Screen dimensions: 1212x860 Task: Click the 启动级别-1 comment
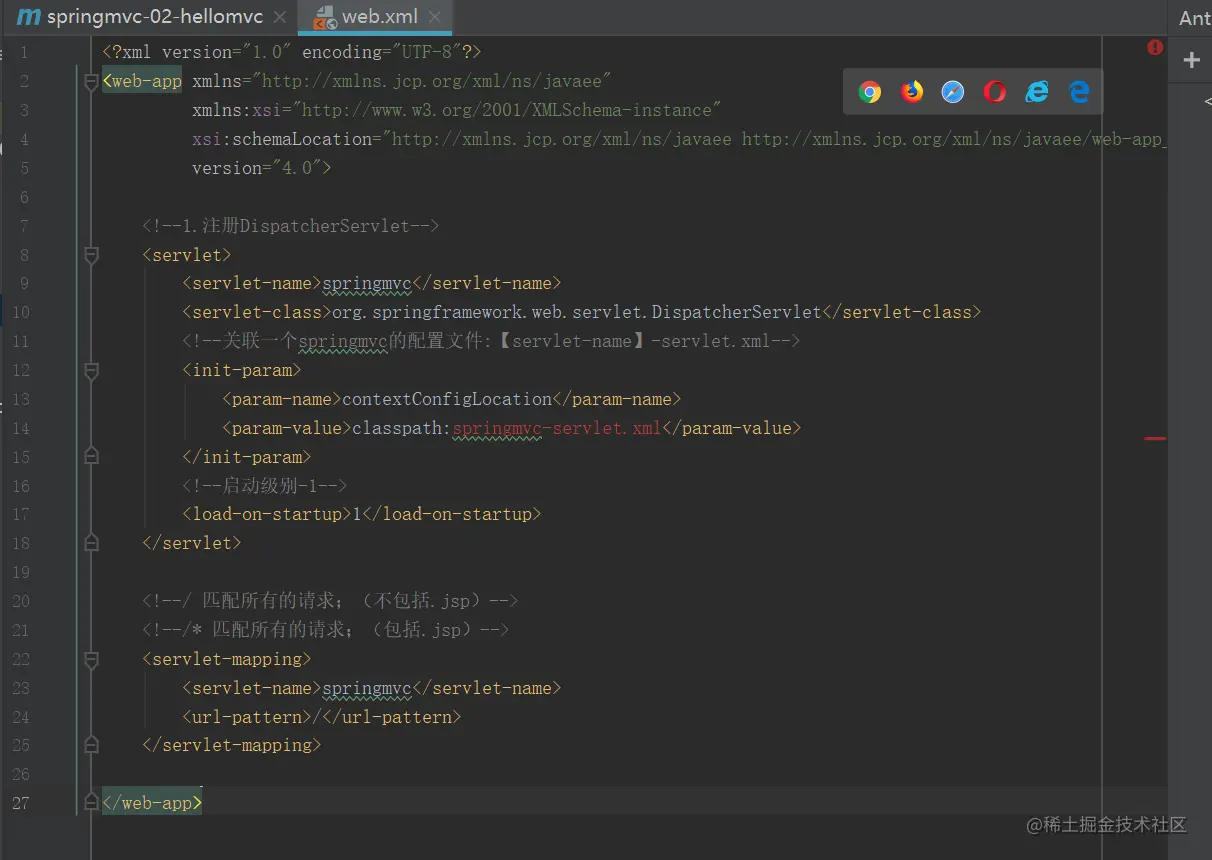click(x=265, y=486)
